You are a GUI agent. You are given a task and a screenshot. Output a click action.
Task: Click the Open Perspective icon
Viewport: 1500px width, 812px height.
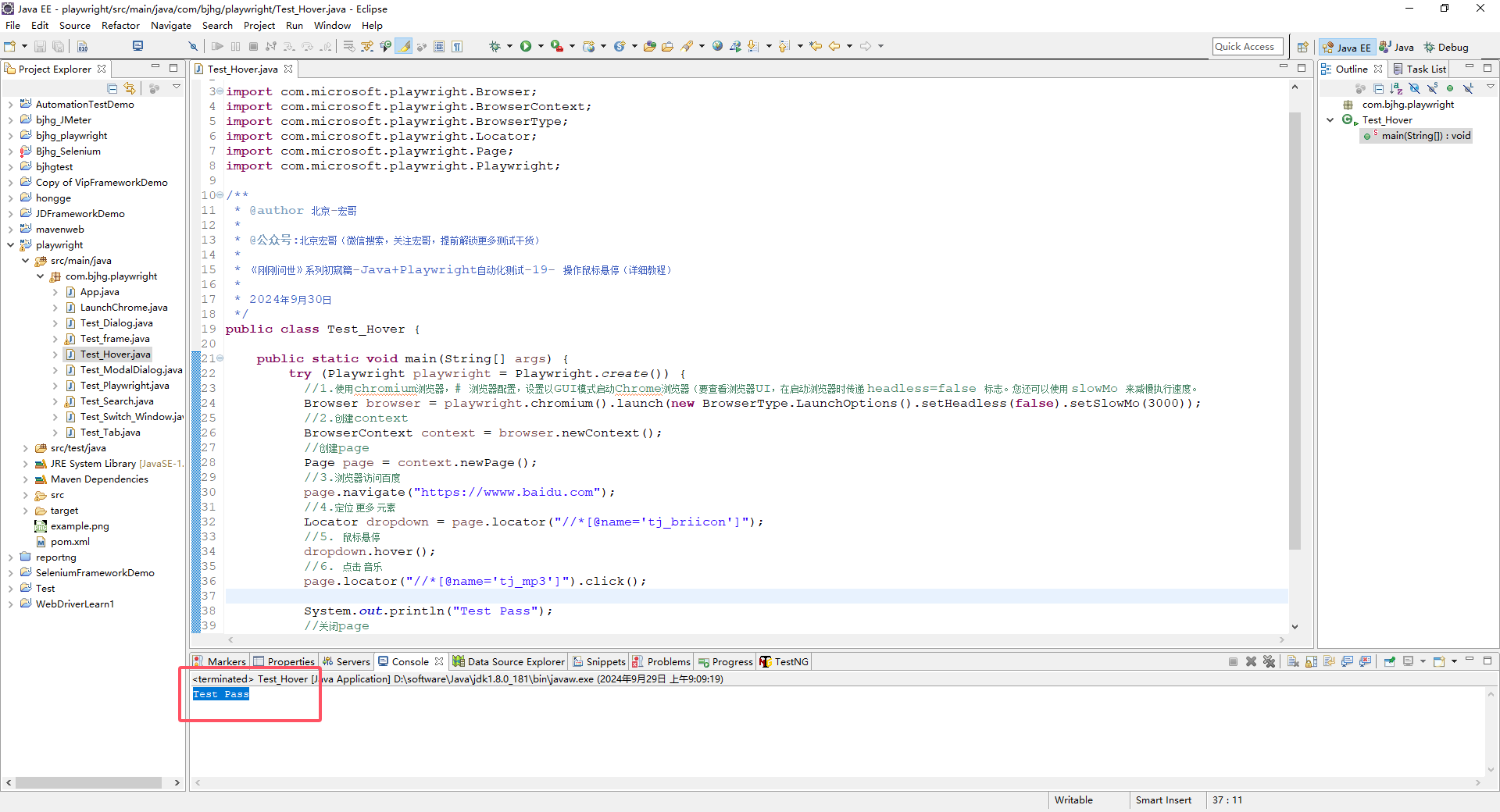1302,48
